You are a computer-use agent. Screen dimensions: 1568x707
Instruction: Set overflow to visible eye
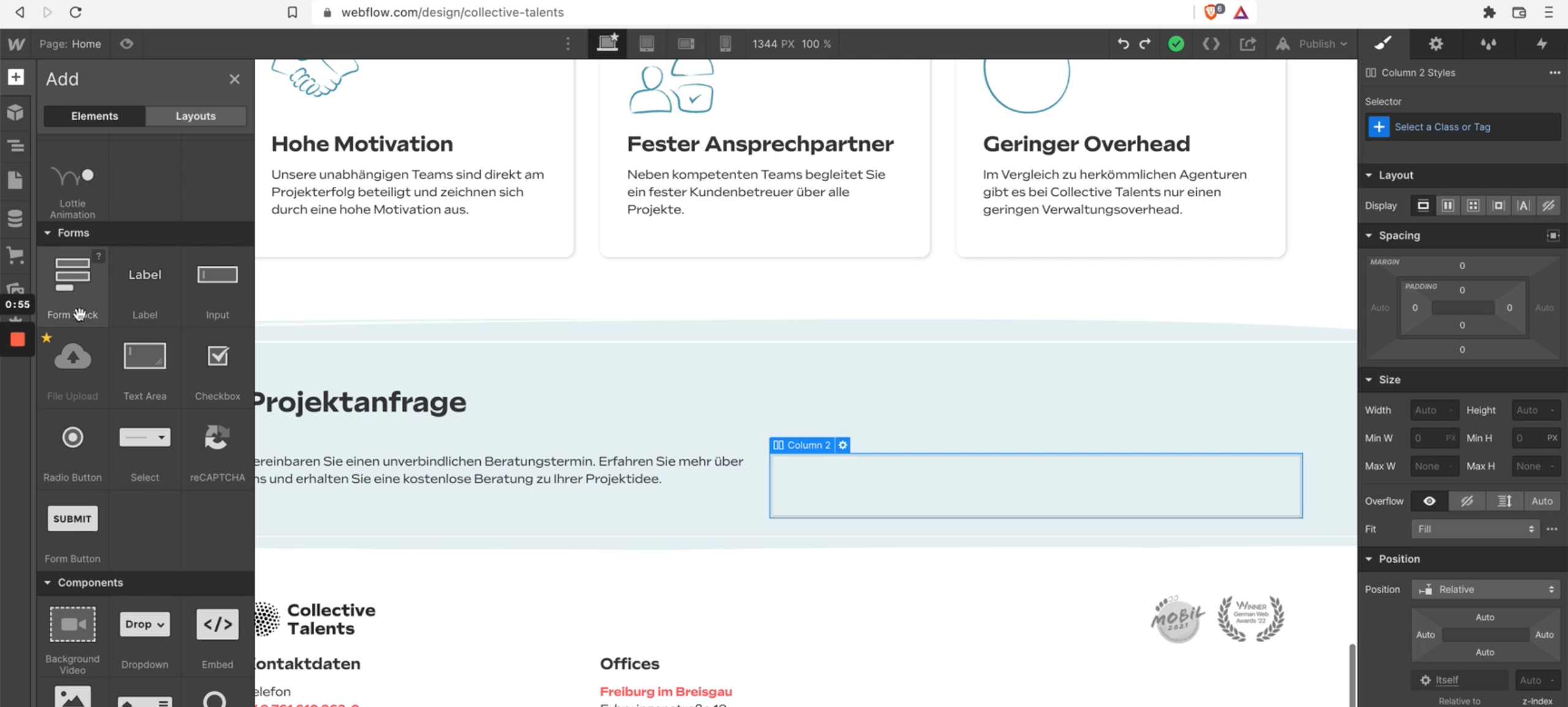[1429, 501]
